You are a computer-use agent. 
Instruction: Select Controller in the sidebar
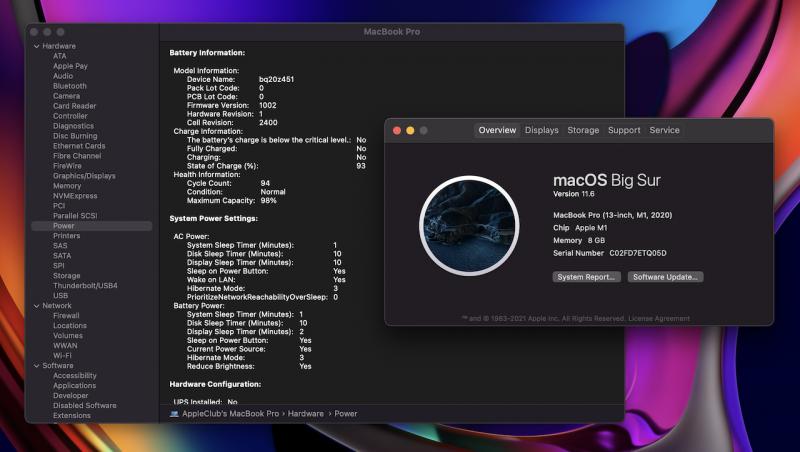coord(70,116)
